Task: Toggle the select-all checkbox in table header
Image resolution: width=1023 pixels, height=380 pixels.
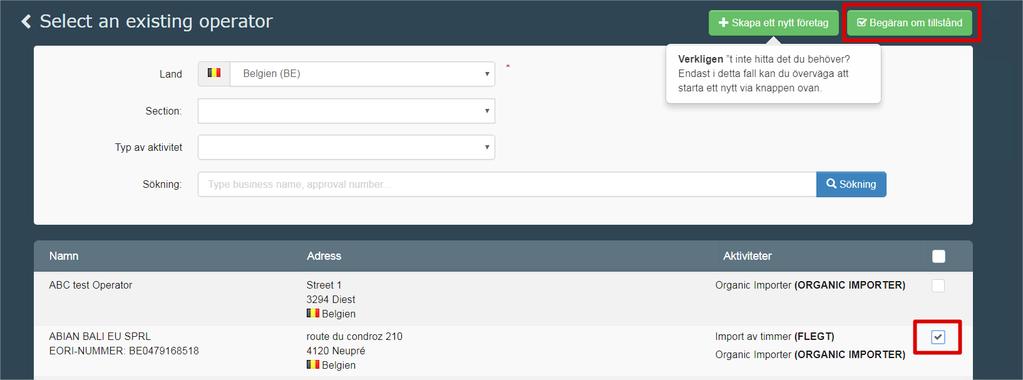Action: (x=938, y=257)
